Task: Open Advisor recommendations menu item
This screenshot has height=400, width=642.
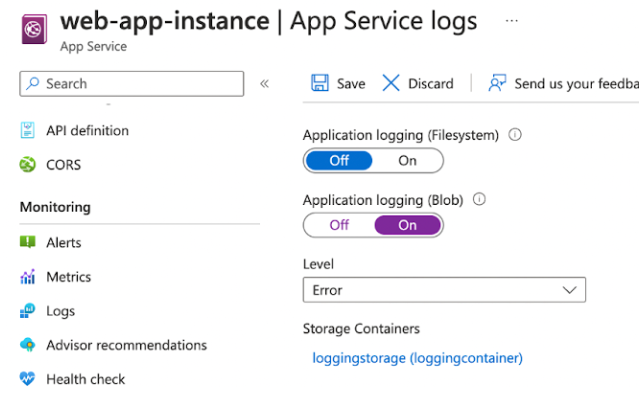Action: click(x=127, y=346)
